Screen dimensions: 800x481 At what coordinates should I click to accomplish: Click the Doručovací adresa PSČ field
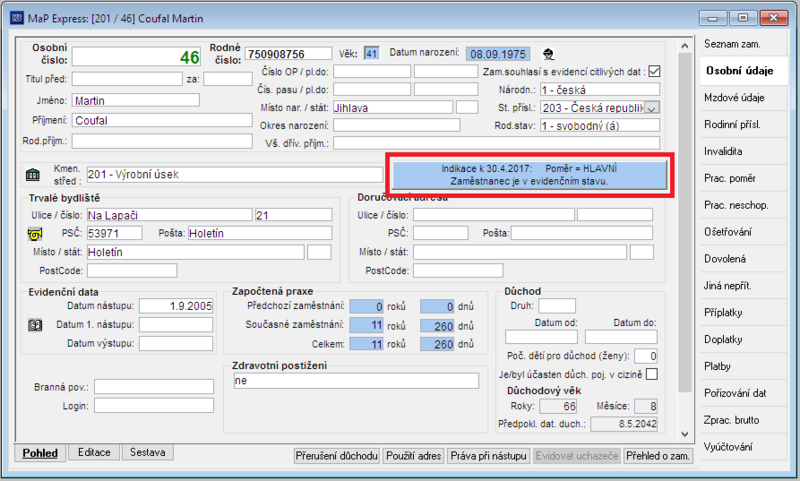[440, 233]
